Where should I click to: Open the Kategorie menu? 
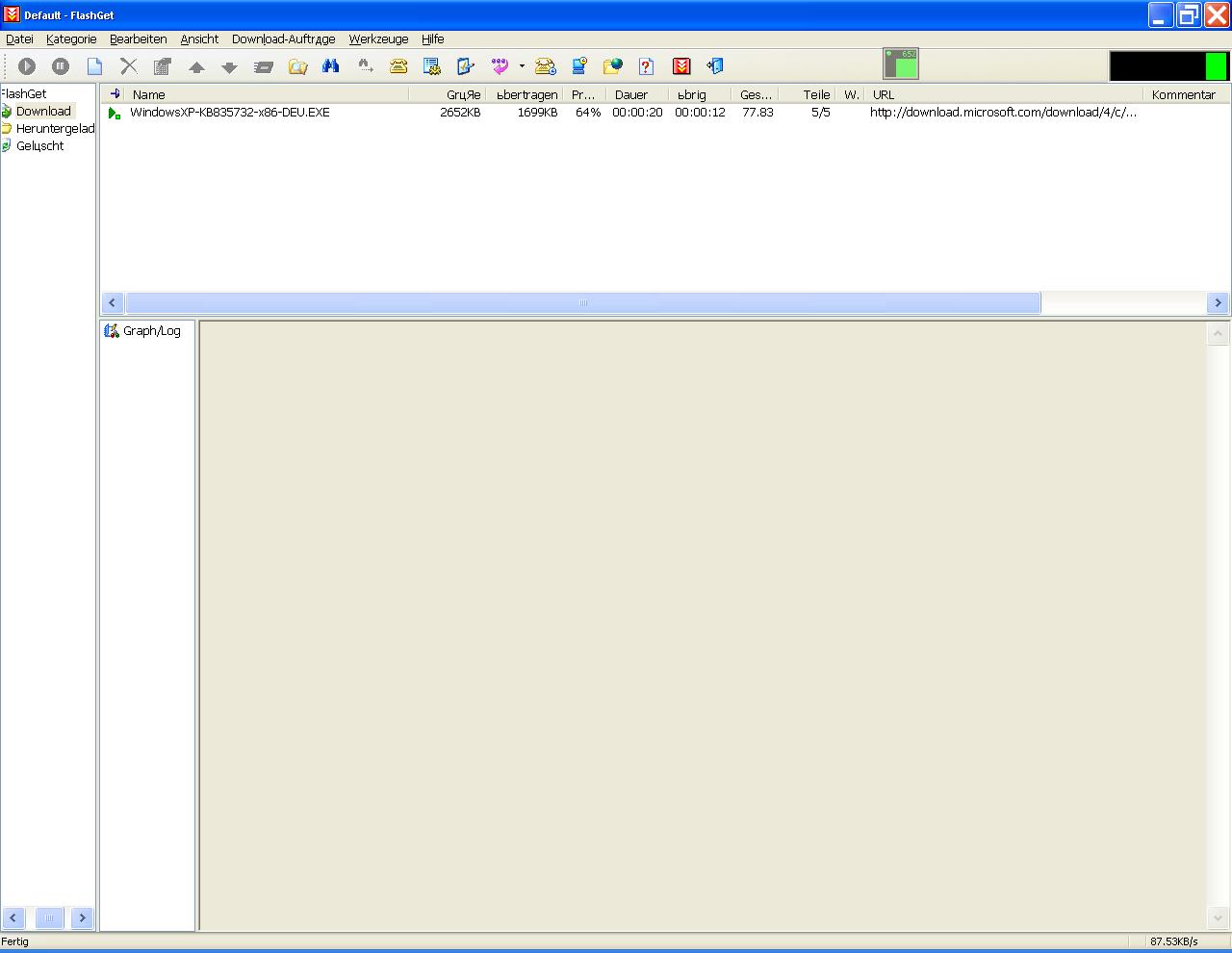point(71,39)
